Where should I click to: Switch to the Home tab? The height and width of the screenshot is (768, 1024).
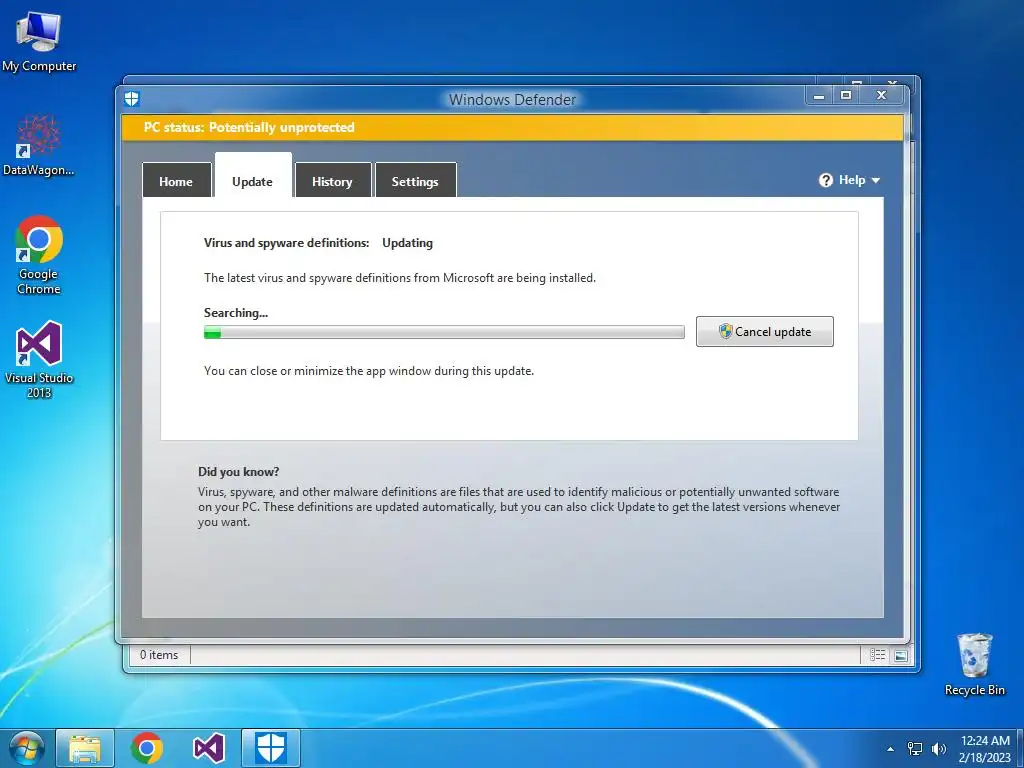click(x=176, y=181)
